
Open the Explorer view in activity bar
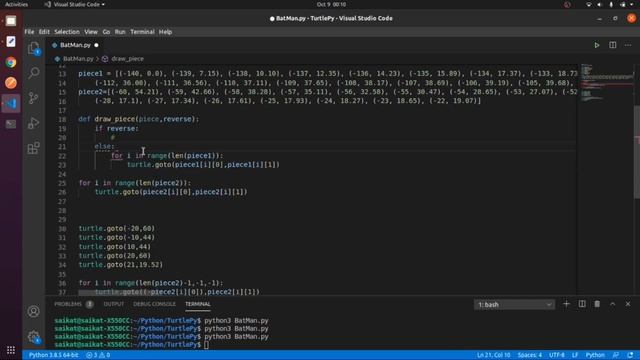point(33,48)
